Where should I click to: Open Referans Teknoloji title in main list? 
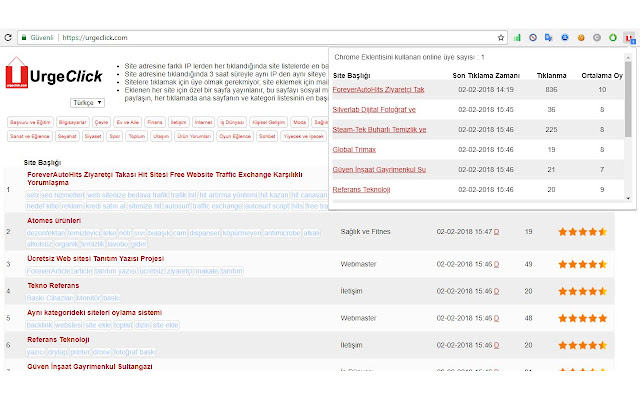(58, 340)
